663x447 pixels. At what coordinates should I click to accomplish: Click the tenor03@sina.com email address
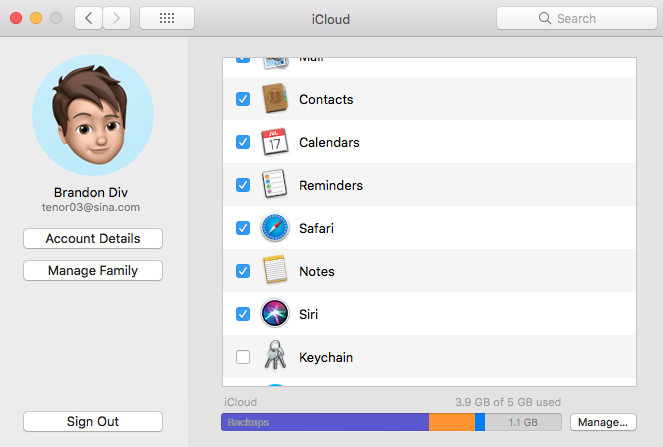tap(91, 207)
